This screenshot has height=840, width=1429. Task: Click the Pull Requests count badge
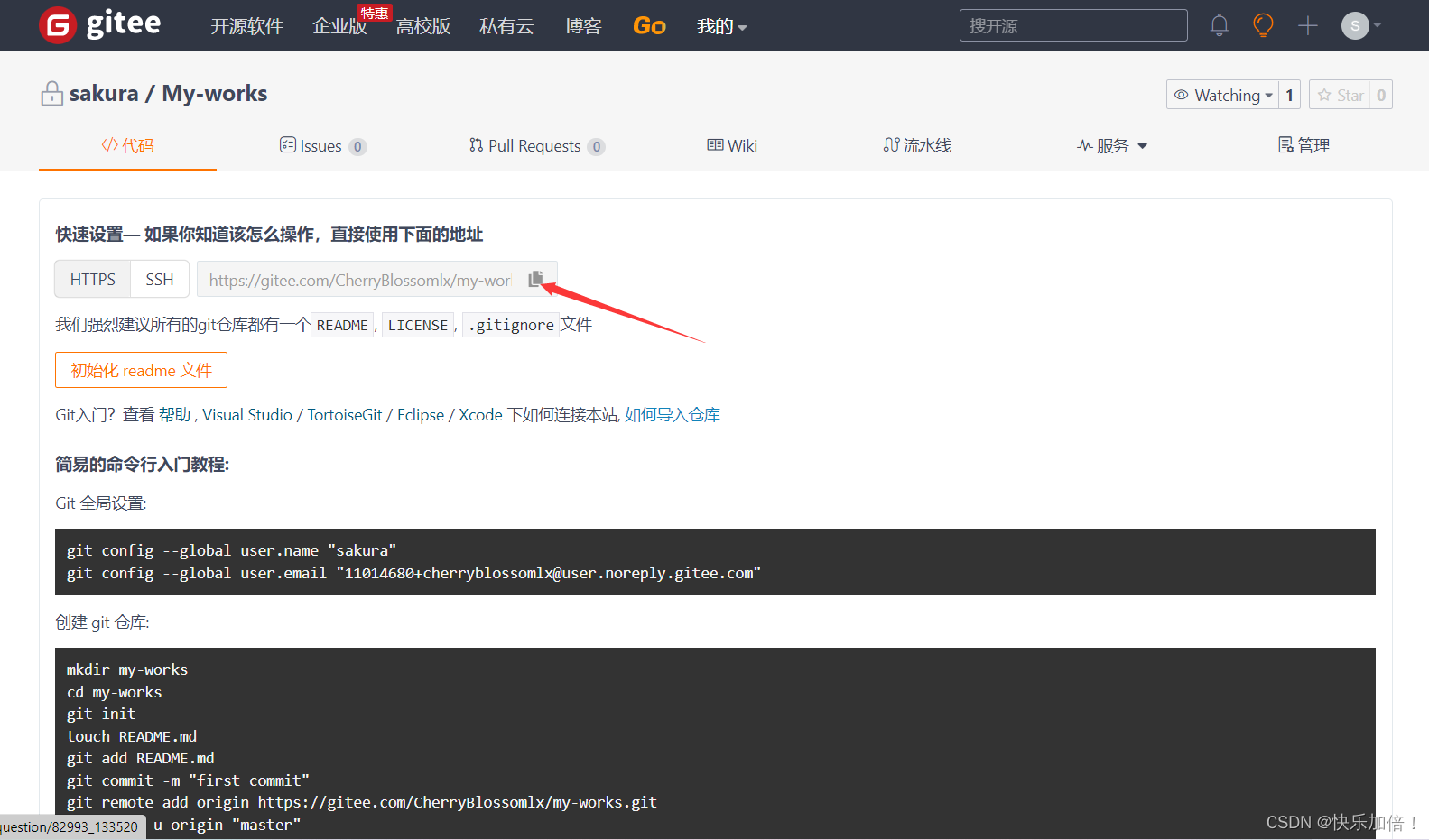596,146
